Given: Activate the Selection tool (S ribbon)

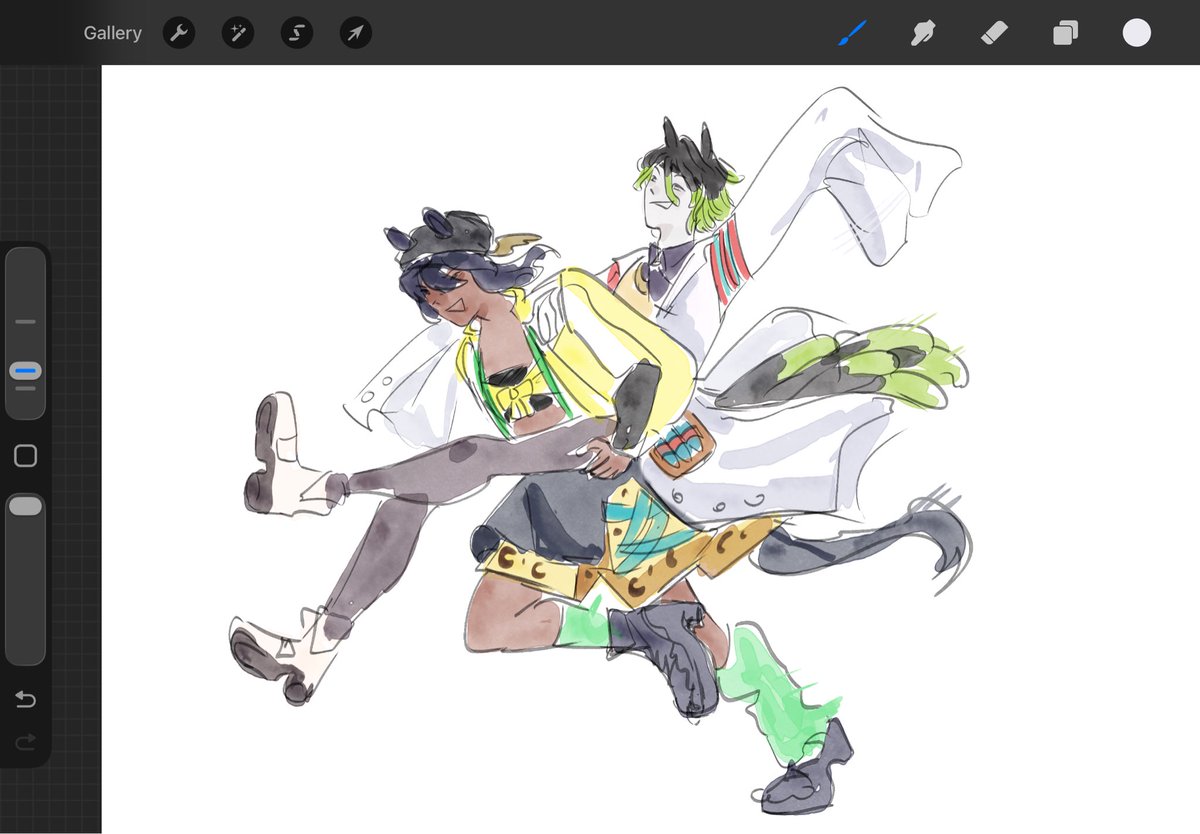Looking at the screenshot, I should pyautogui.click(x=297, y=33).
